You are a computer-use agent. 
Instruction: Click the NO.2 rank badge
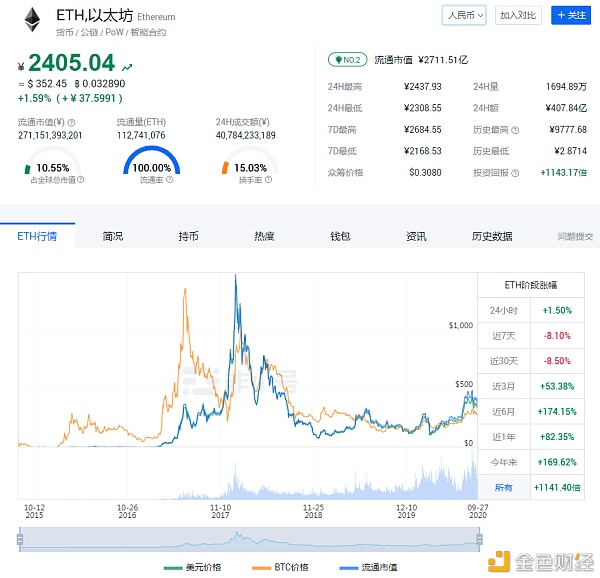347,60
